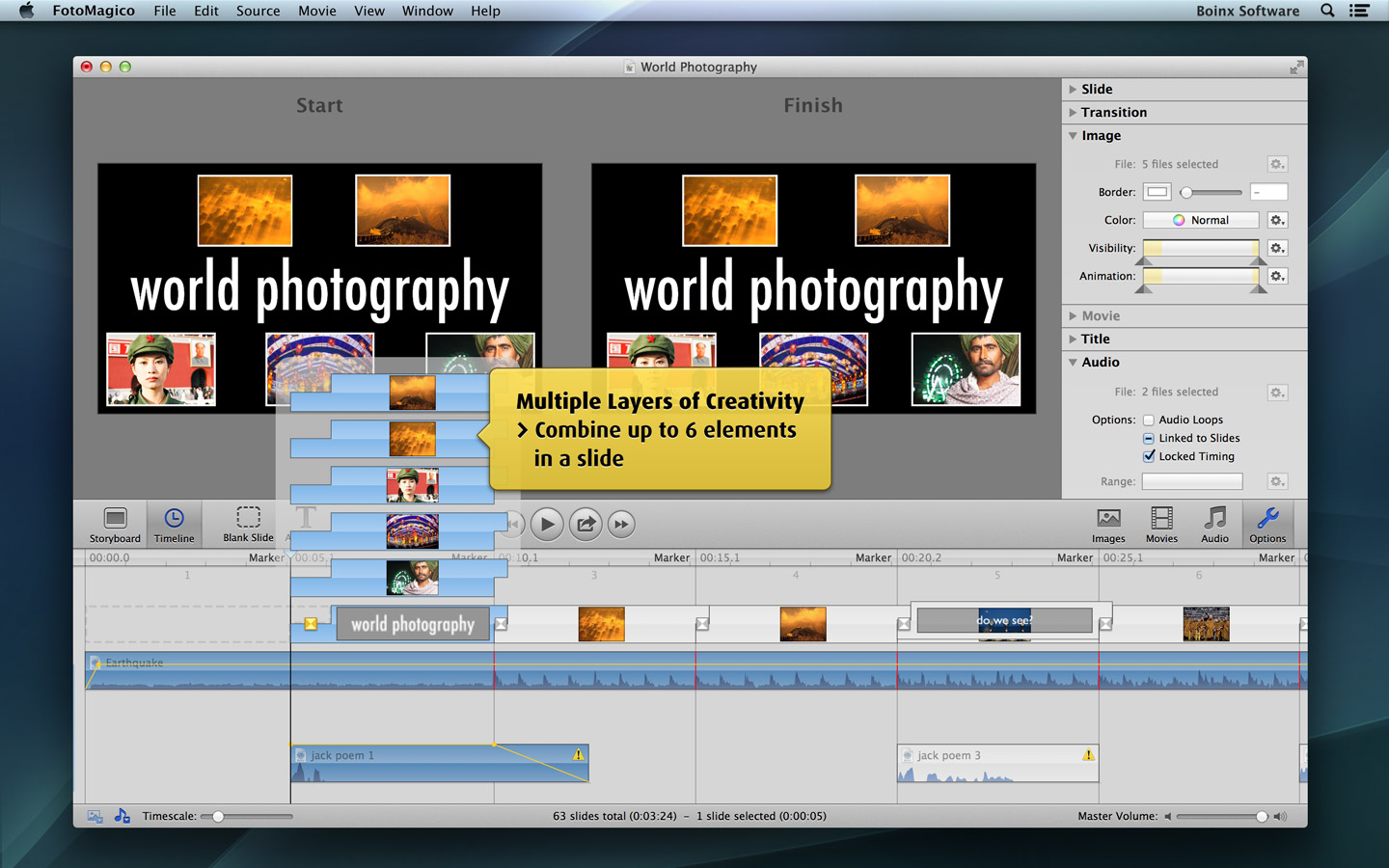Uncheck the Locked Timing option
Viewport: 1389px width, 868px height.
[1149, 457]
